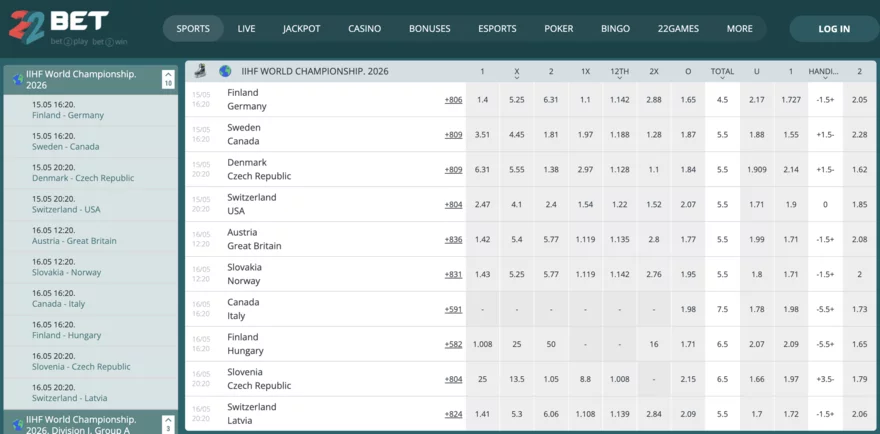Pick Czech Republic win odds 1.05 against Slovenia
This screenshot has width=880, height=434.
pos(551,379)
